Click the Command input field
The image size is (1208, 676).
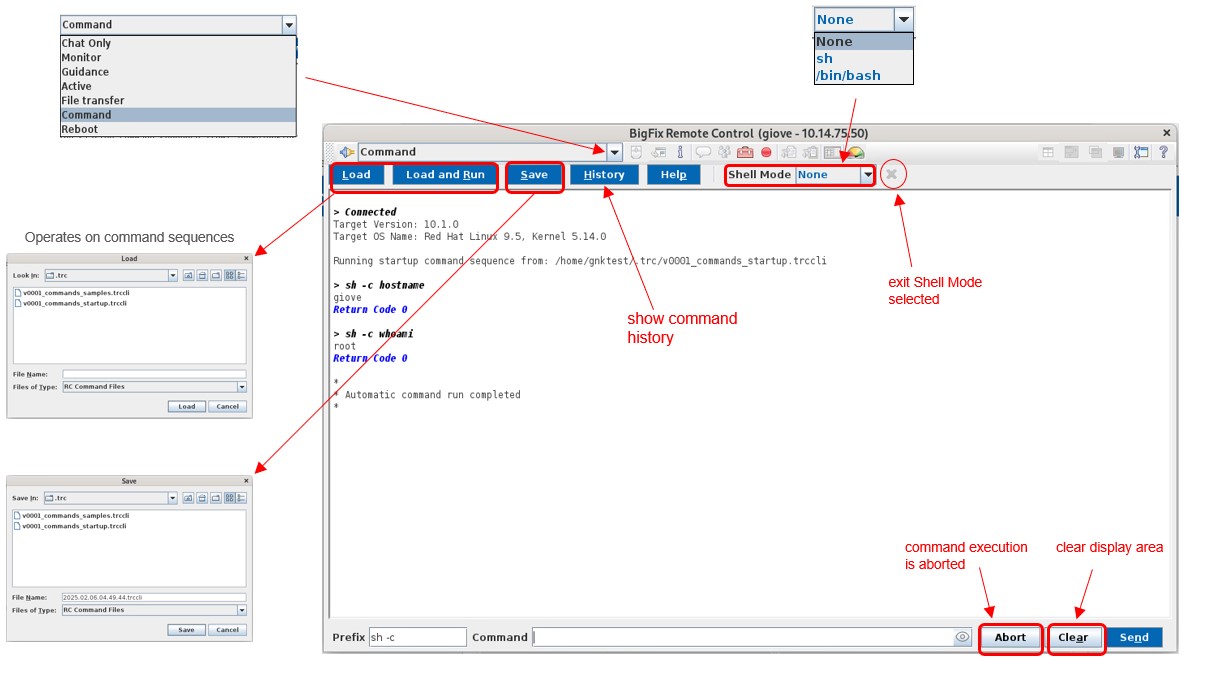[742, 637]
